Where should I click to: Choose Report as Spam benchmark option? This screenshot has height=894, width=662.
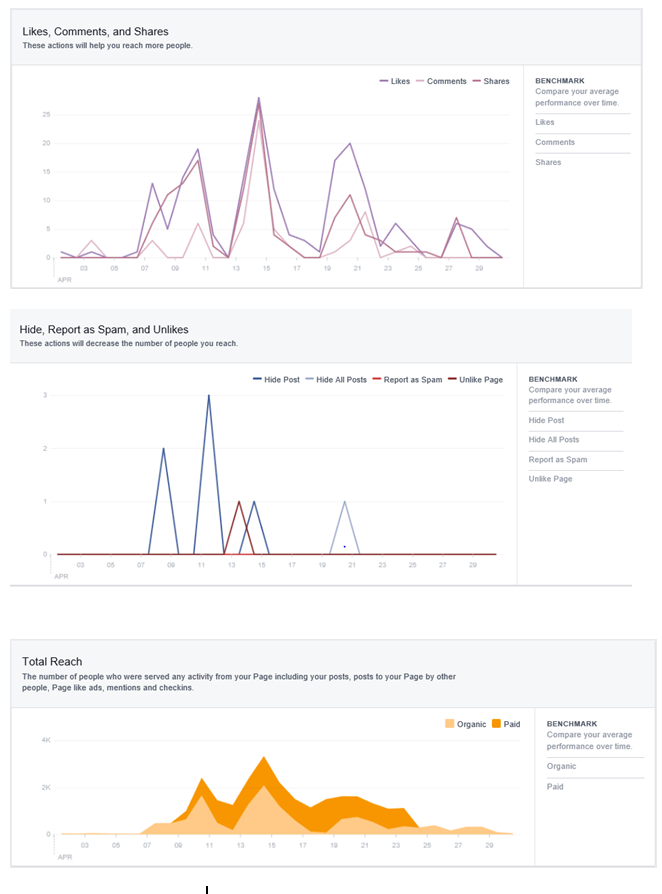(x=558, y=460)
